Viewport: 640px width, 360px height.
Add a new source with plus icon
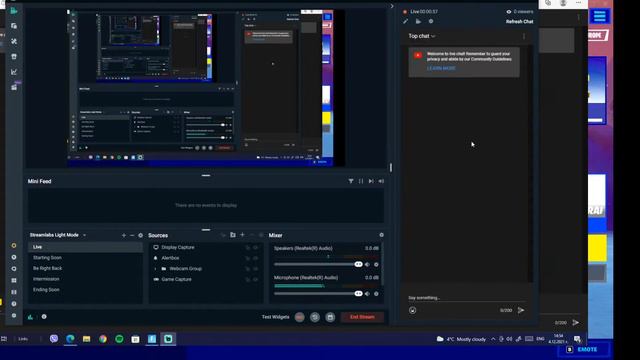point(242,235)
